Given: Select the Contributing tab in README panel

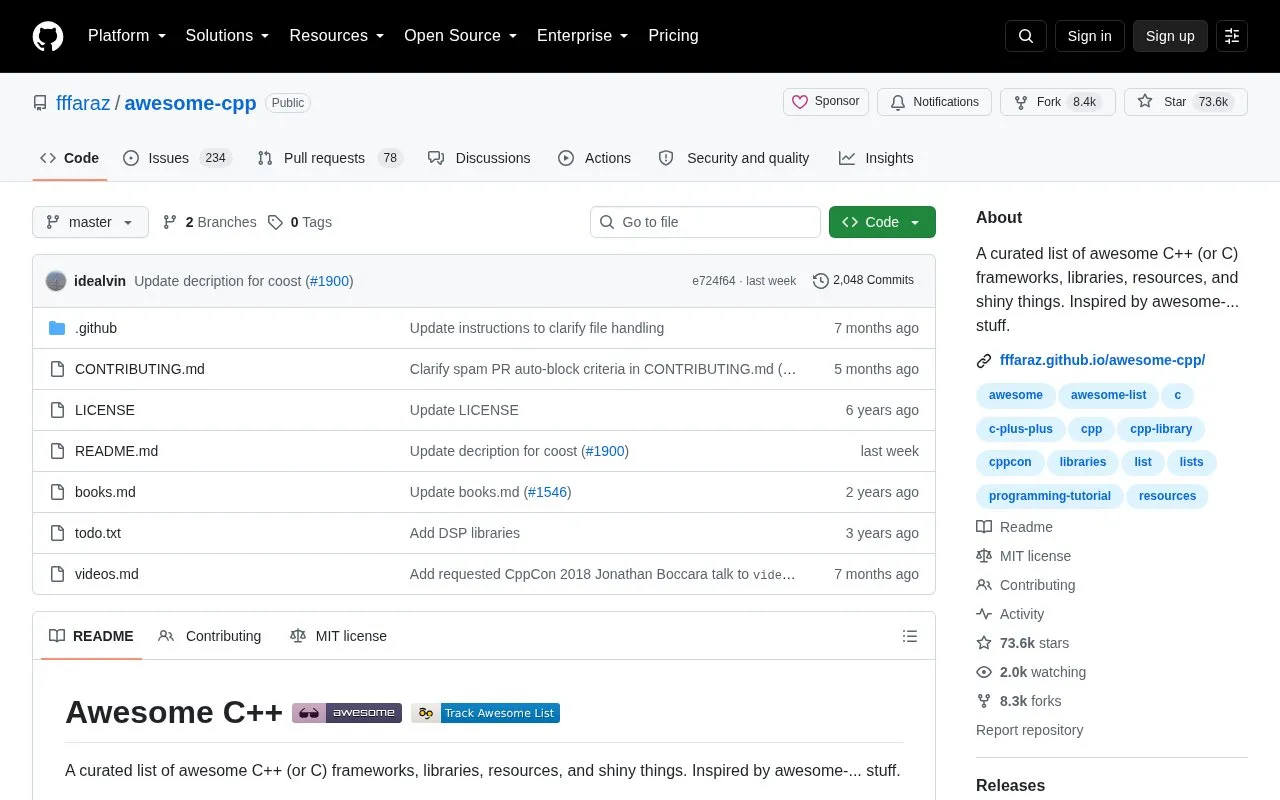Looking at the screenshot, I should tap(210, 636).
